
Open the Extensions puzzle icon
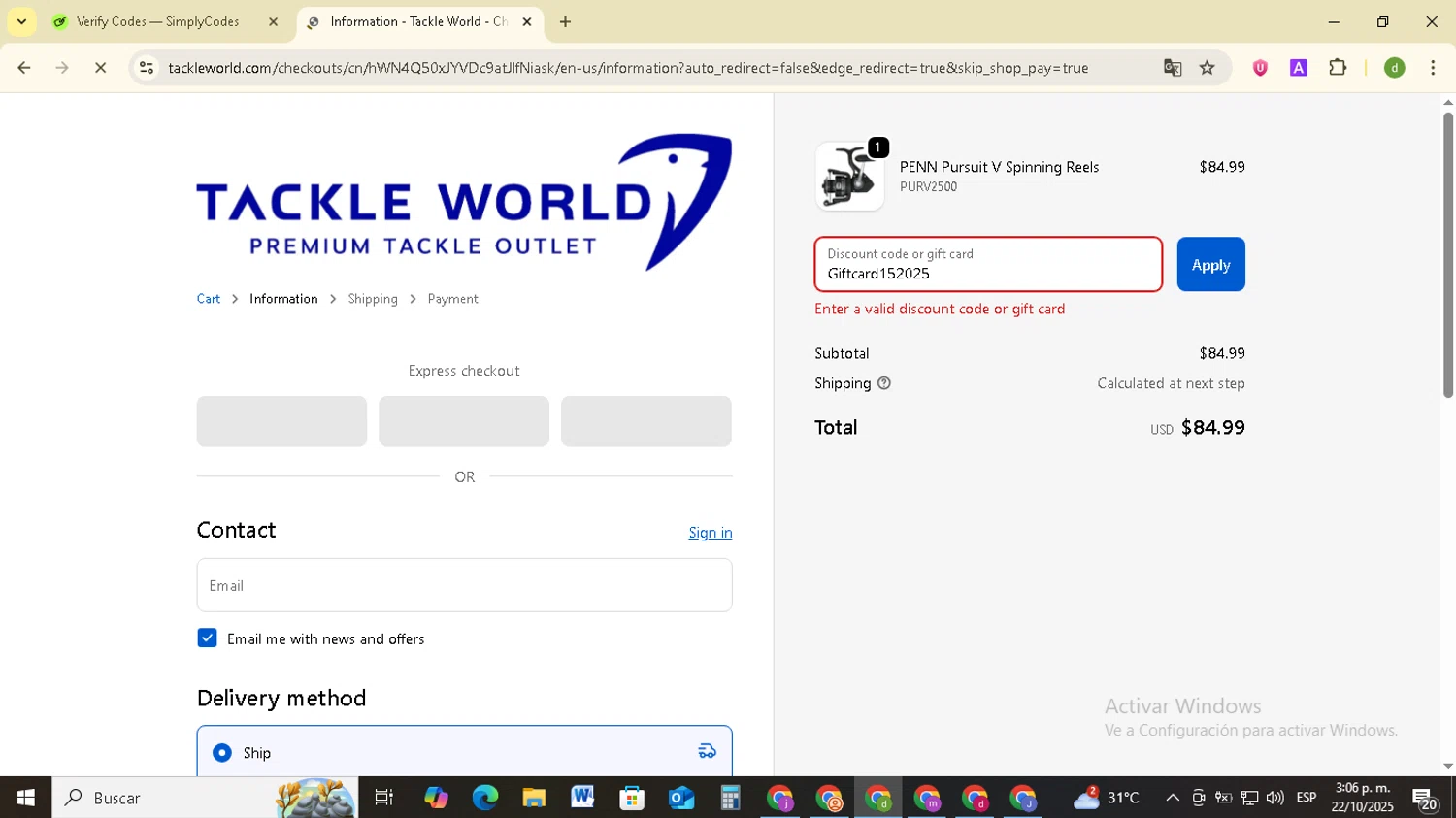coord(1338,68)
